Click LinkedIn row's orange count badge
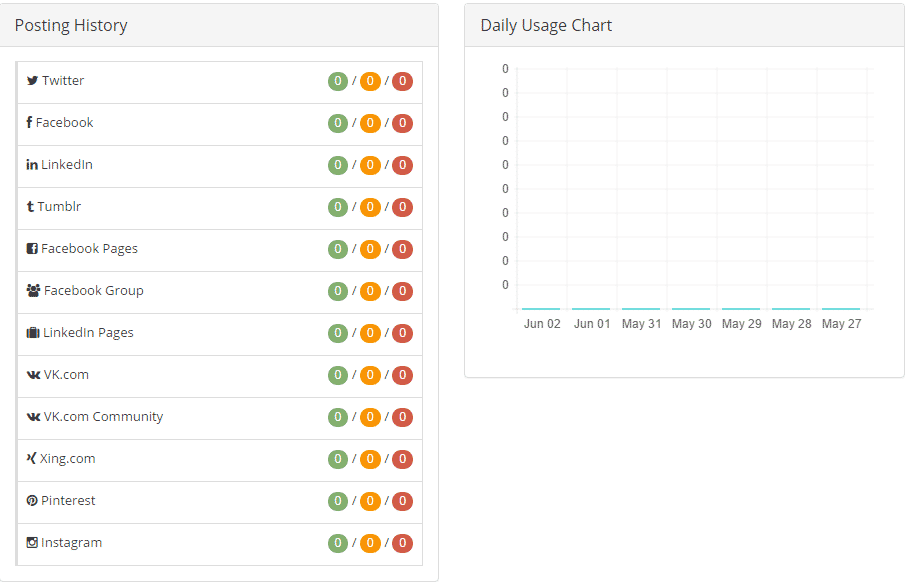 (370, 165)
